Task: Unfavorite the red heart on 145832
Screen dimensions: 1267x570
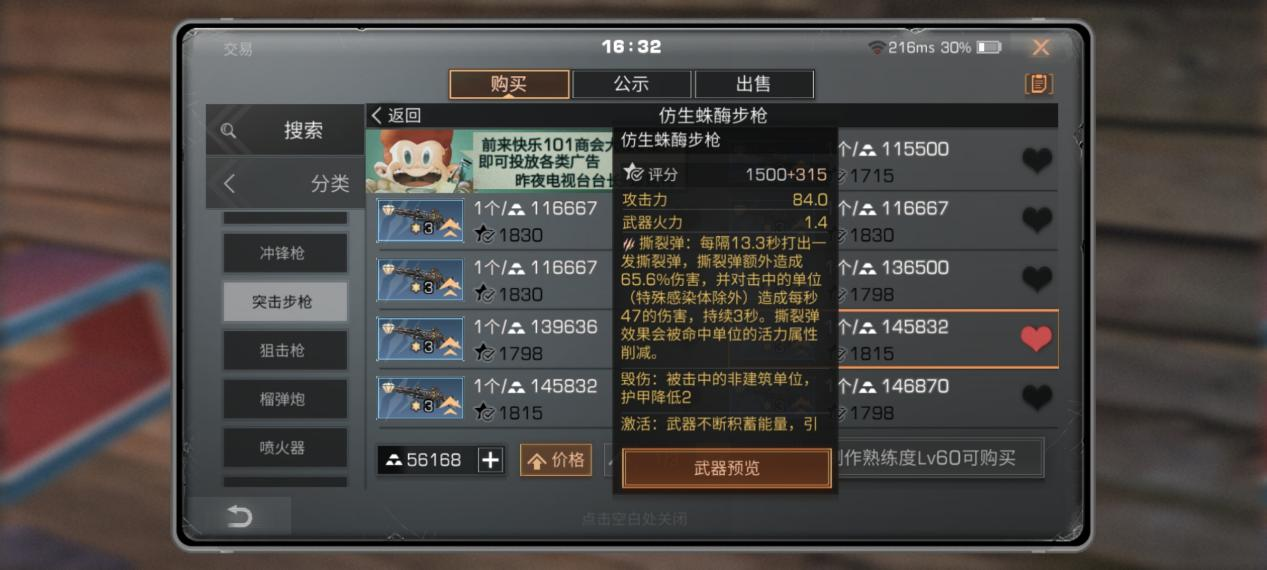Action: pos(1037,339)
